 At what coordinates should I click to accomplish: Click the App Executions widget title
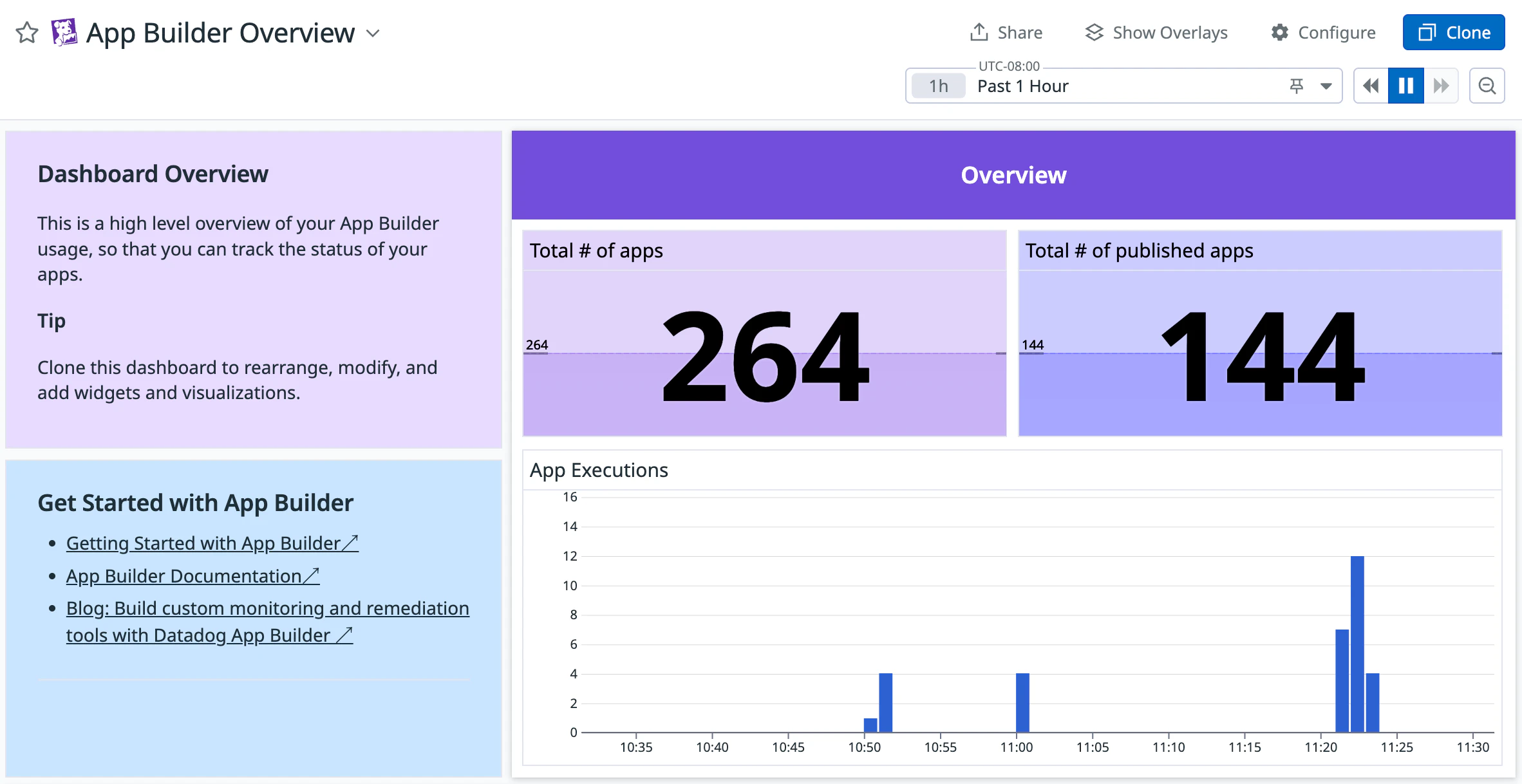[599, 470]
